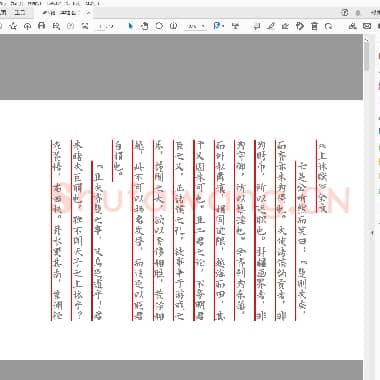Click the greyed question mark toolbar icon
Viewport: 380px width, 380px height.
(70, 26)
